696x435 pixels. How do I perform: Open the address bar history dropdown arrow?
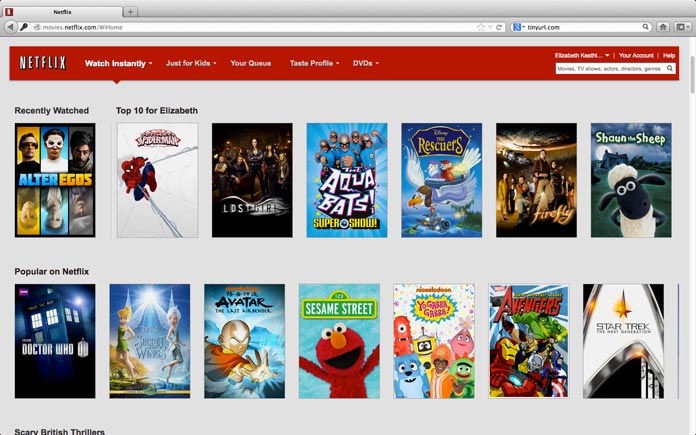[x=490, y=27]
